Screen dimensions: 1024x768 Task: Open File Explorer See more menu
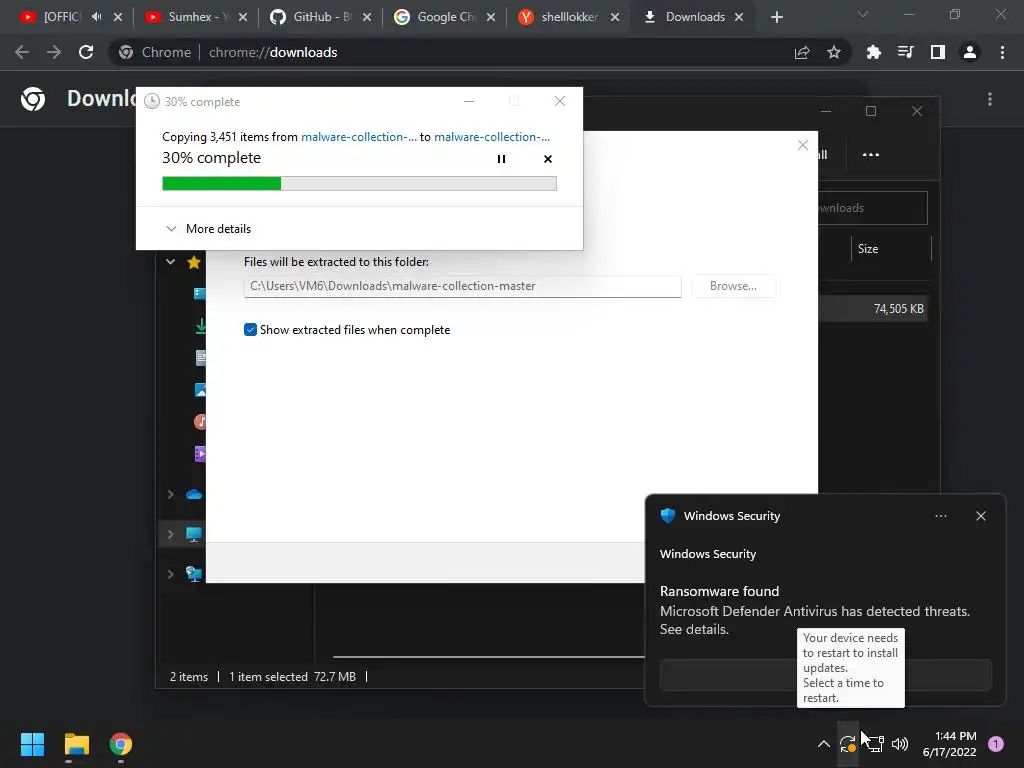871,155
